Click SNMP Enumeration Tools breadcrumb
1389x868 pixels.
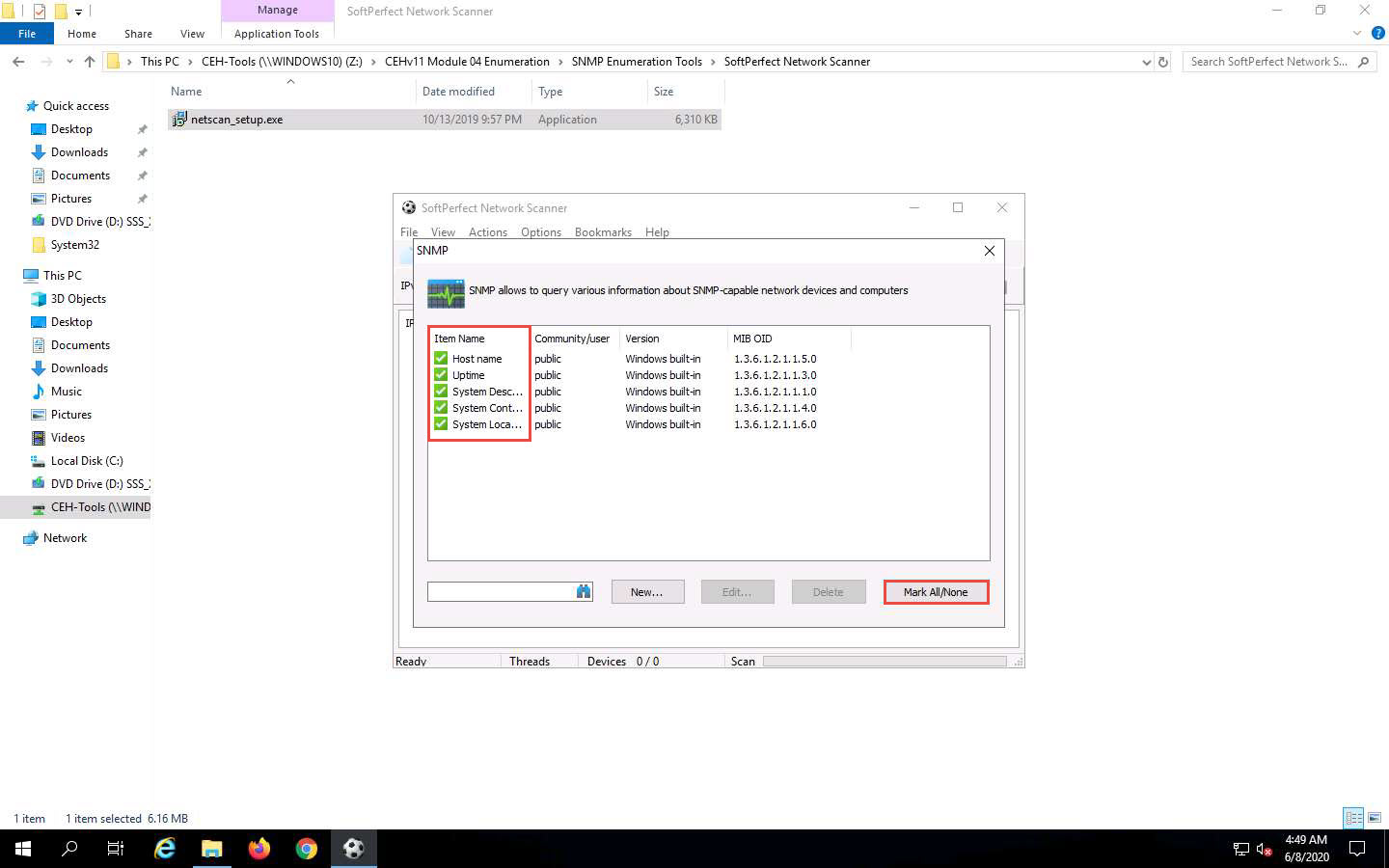pos(637,62)
